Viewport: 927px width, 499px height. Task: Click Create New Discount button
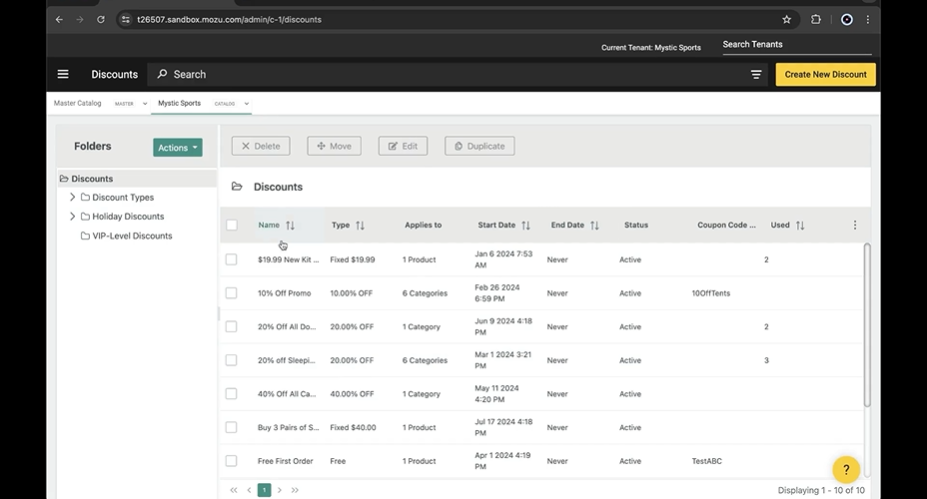coord(825,74)
